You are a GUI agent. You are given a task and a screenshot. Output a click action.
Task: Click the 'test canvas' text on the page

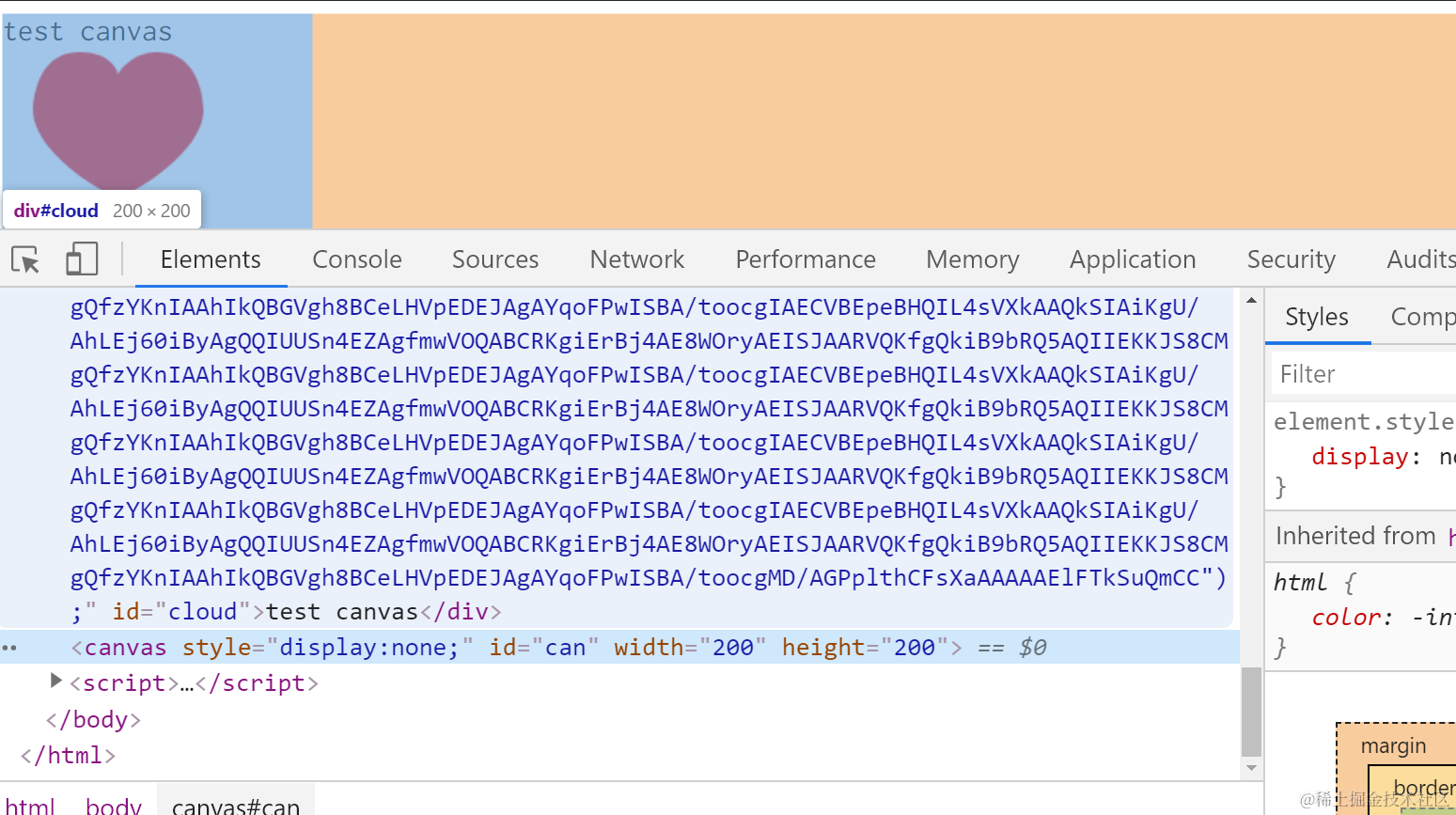click(x=88, y=32)
